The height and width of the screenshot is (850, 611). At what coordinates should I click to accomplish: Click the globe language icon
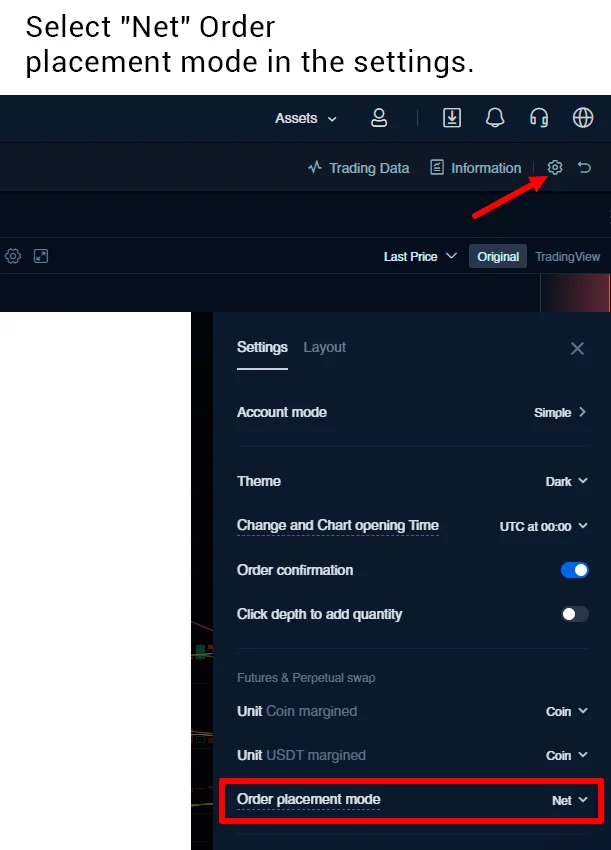click(583, 118)
